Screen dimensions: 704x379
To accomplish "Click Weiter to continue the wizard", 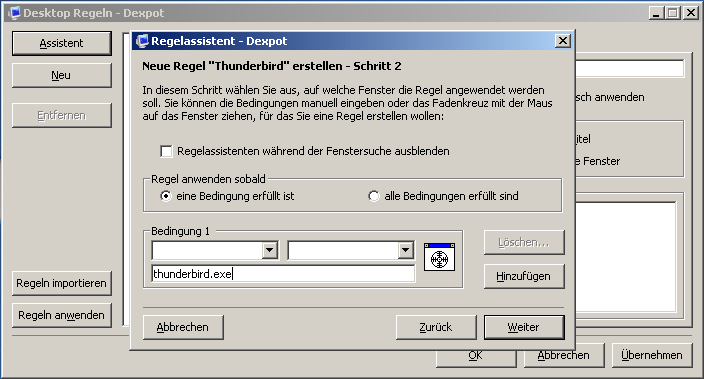I will pyautogui.click(x=524, y=327).
